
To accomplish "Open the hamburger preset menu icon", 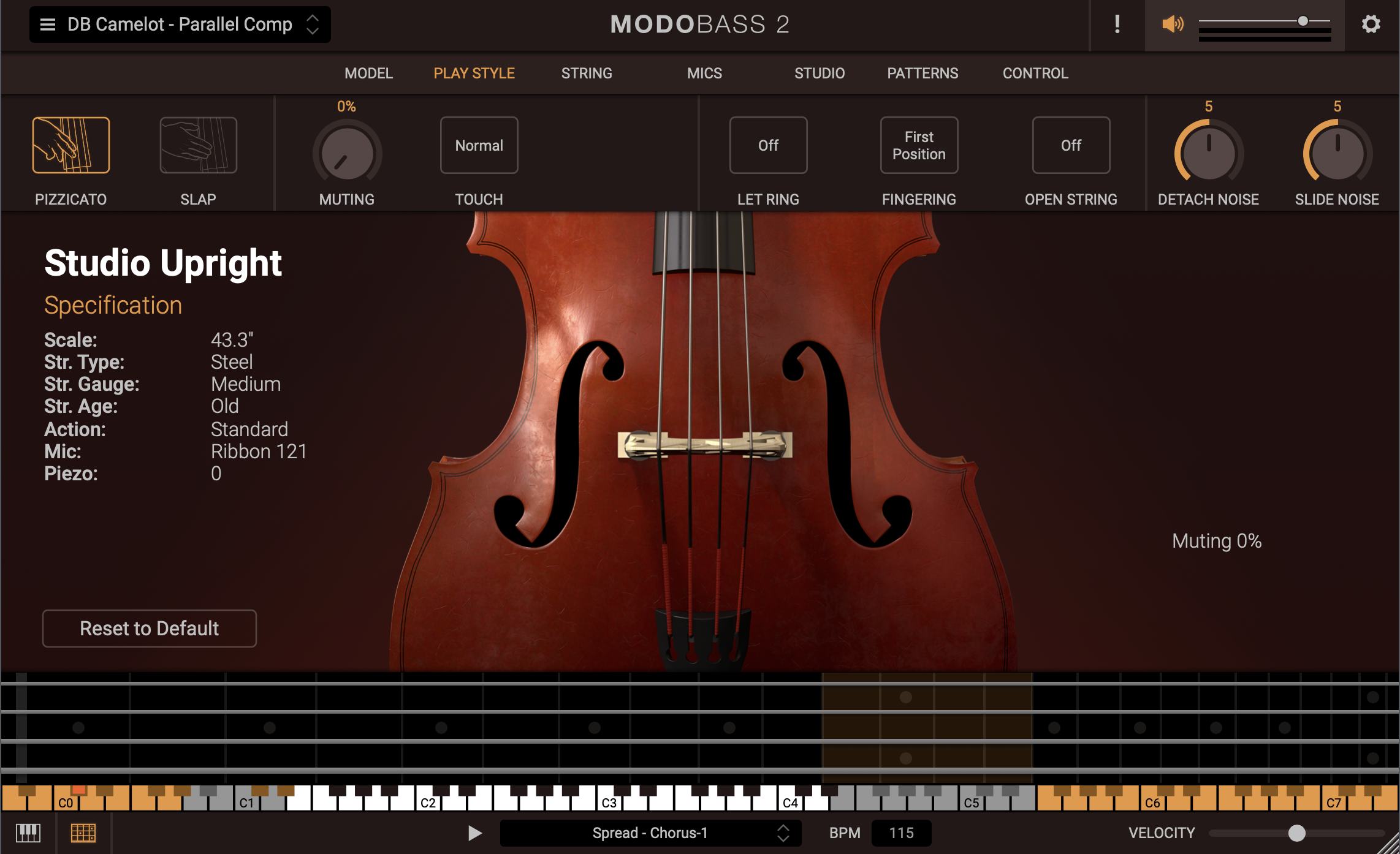I will pyautogui.click(x=48, y=25).
